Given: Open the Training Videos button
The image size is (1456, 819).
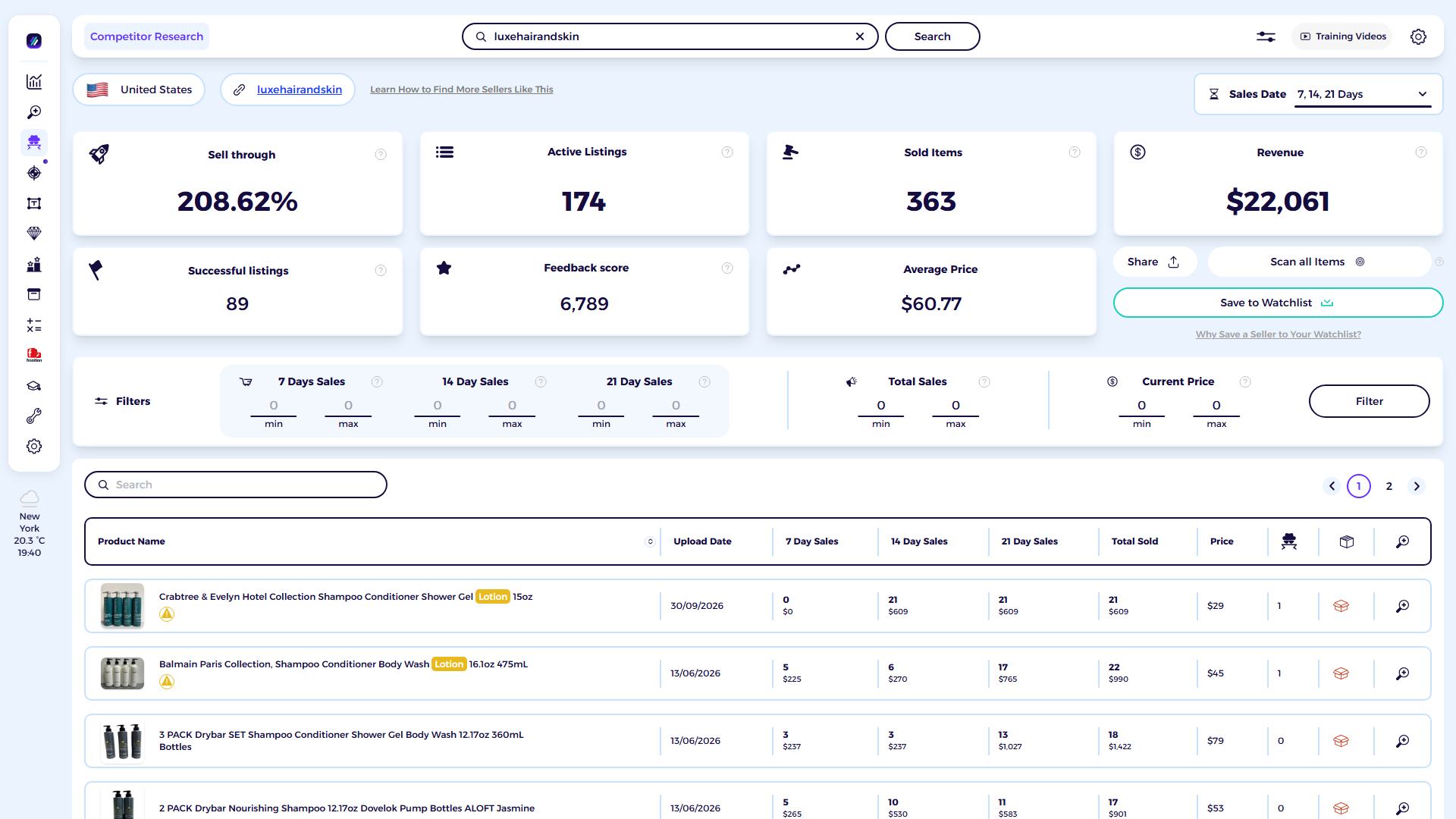Looking at the screenshot, I should coord(1342,36).
